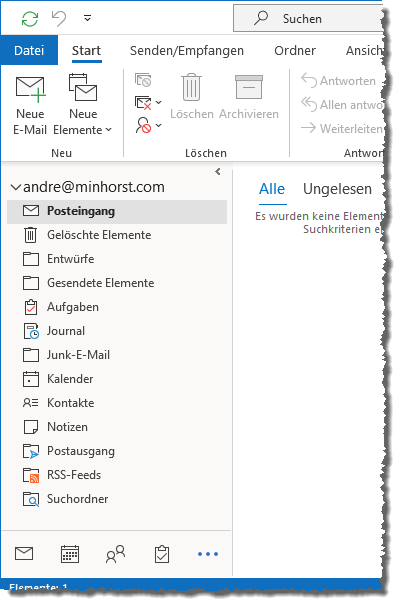Switch to Calendar view in navigation bar
402x609 pixels.
click(x=70, y=555)
